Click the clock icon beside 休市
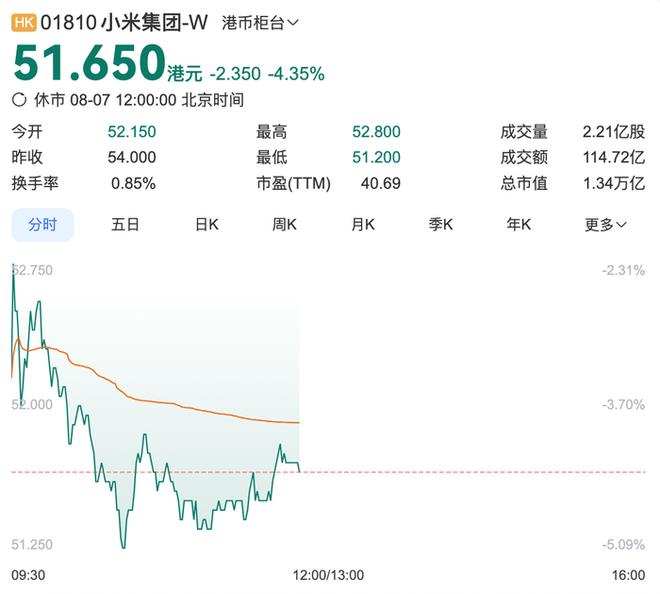The height and width of the screenshot is (594, 660). (19, 100)
